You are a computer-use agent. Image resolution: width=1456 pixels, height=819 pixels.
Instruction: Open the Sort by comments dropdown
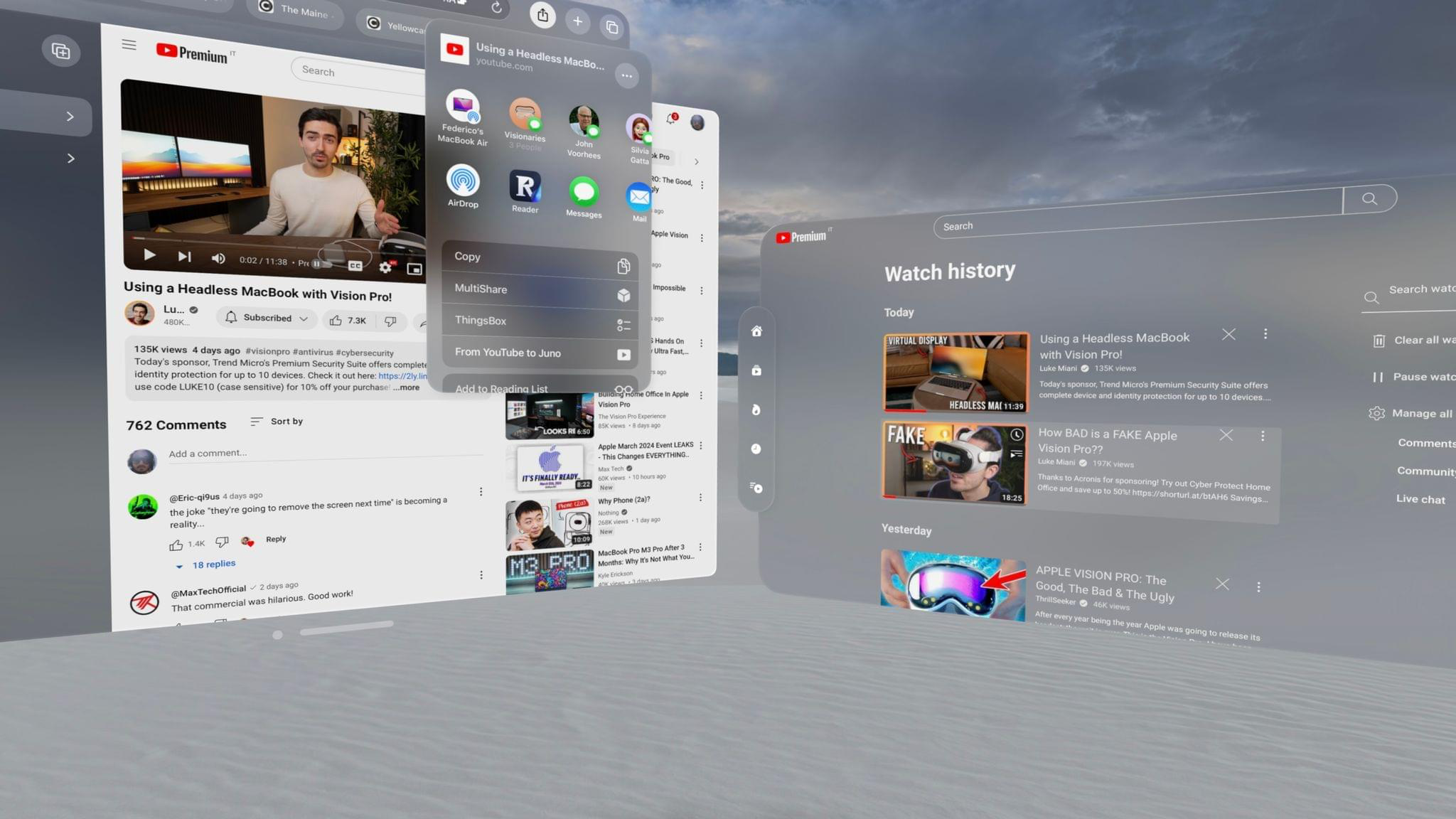(x=277, y=422)
